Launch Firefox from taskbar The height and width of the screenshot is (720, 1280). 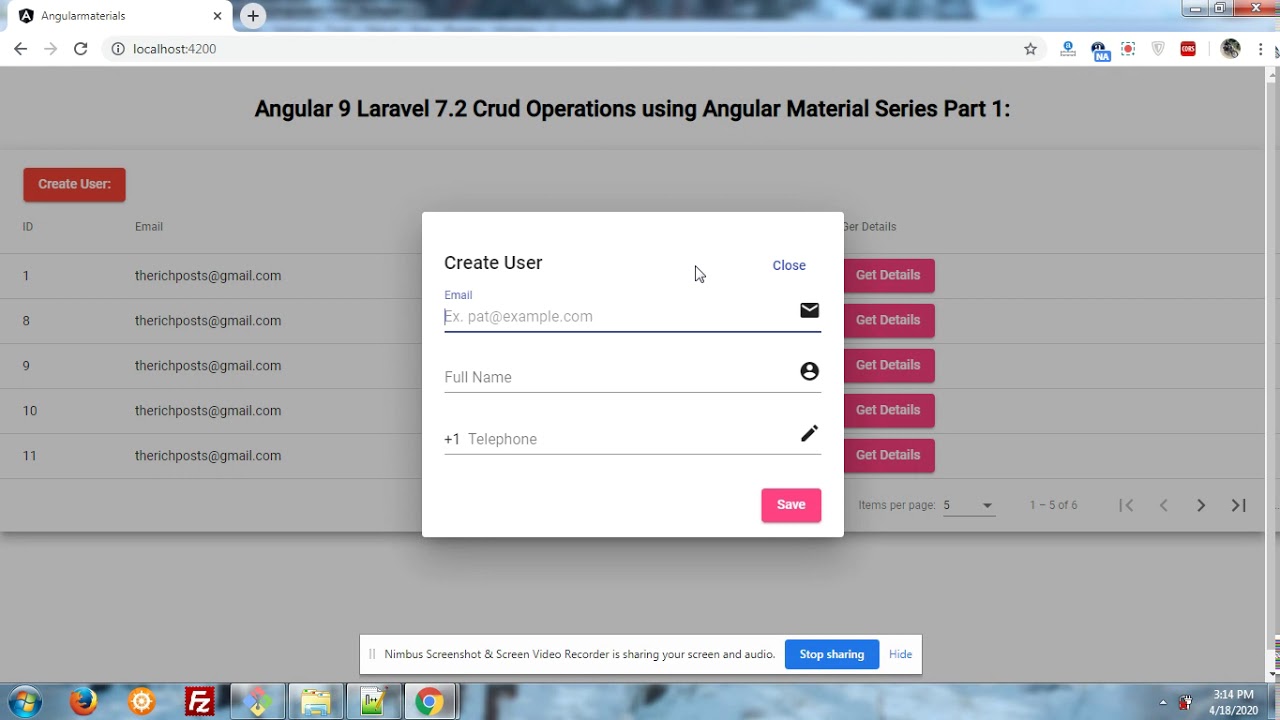[x=84, y=702]
